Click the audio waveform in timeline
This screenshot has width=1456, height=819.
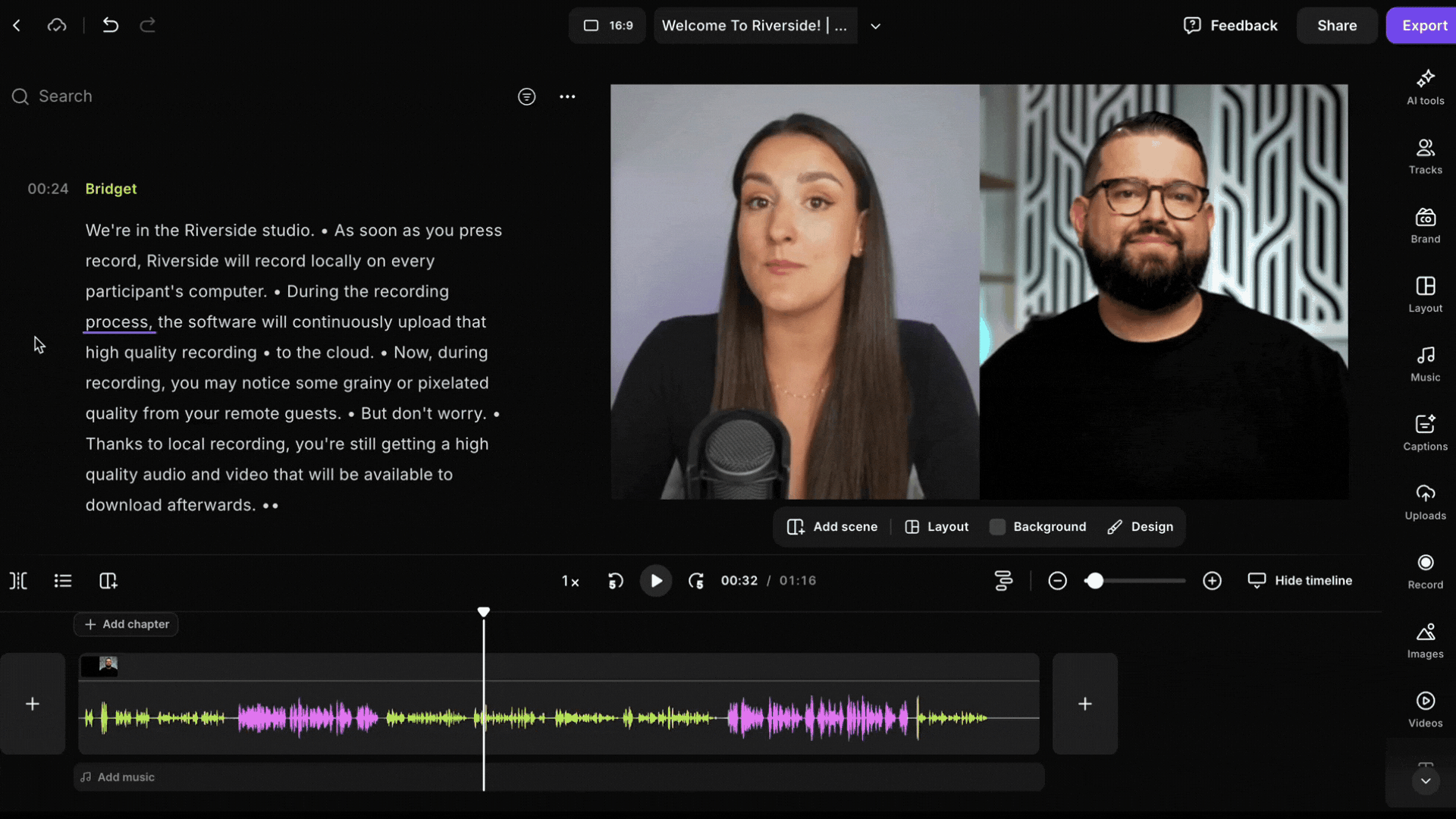[559, 717]
